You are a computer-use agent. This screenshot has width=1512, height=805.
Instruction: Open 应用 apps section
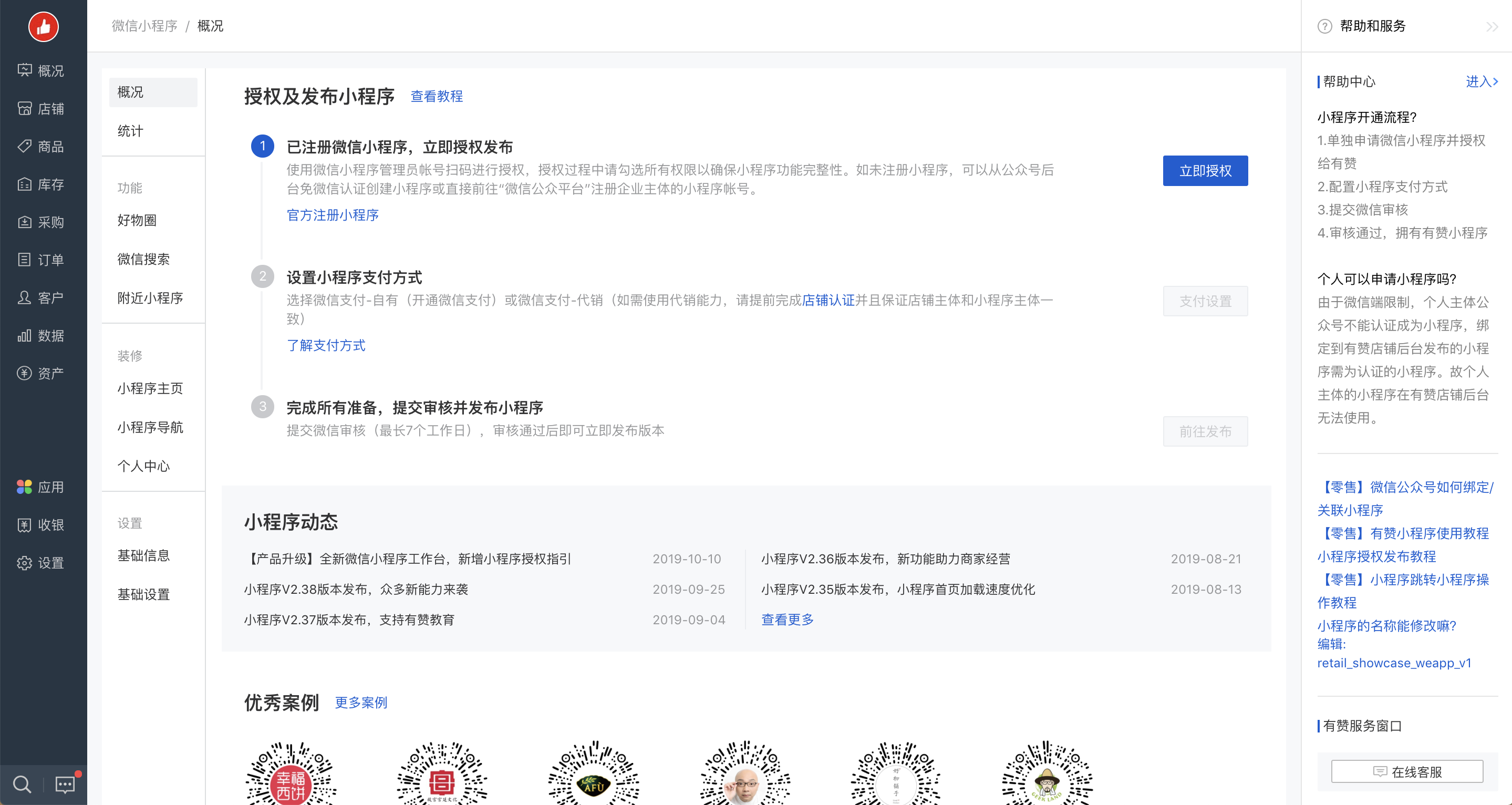[x=41, y=487]
